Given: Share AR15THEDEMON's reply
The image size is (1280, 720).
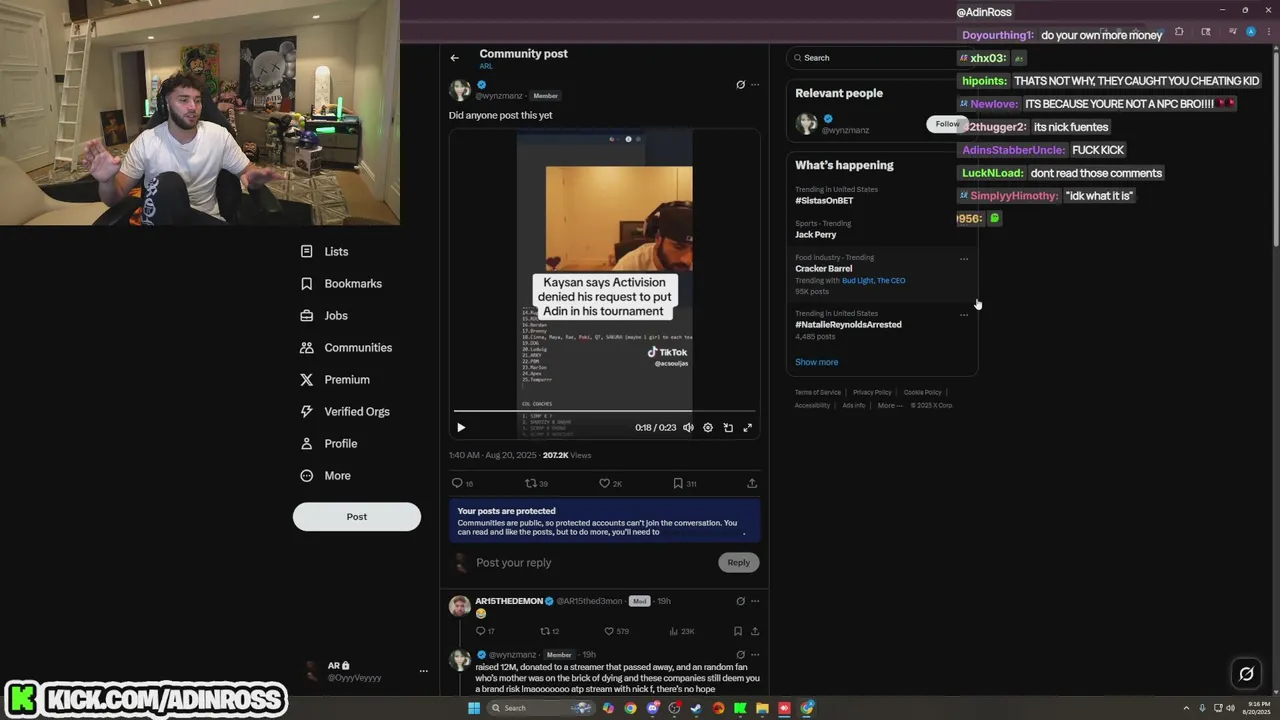Looking at the screenshot, I should pos(755,631).
